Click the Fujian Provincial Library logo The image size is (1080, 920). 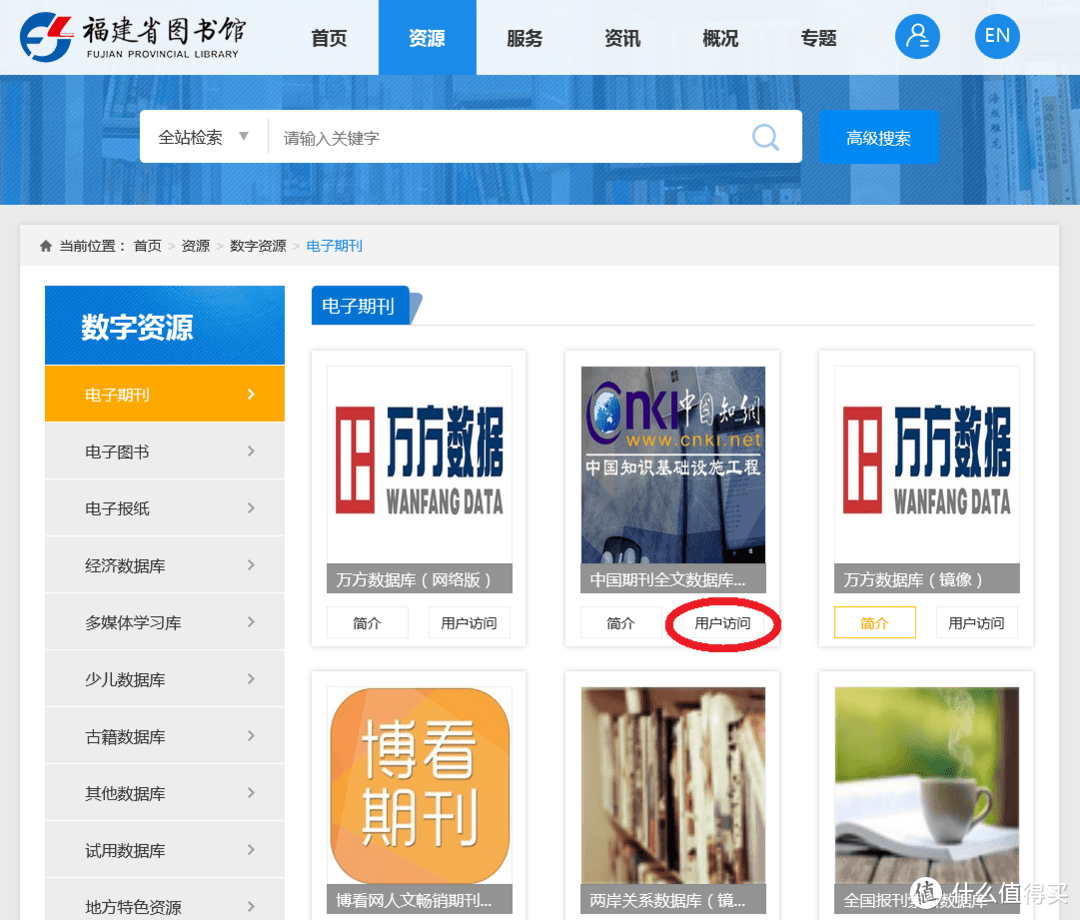click(132, 37)
